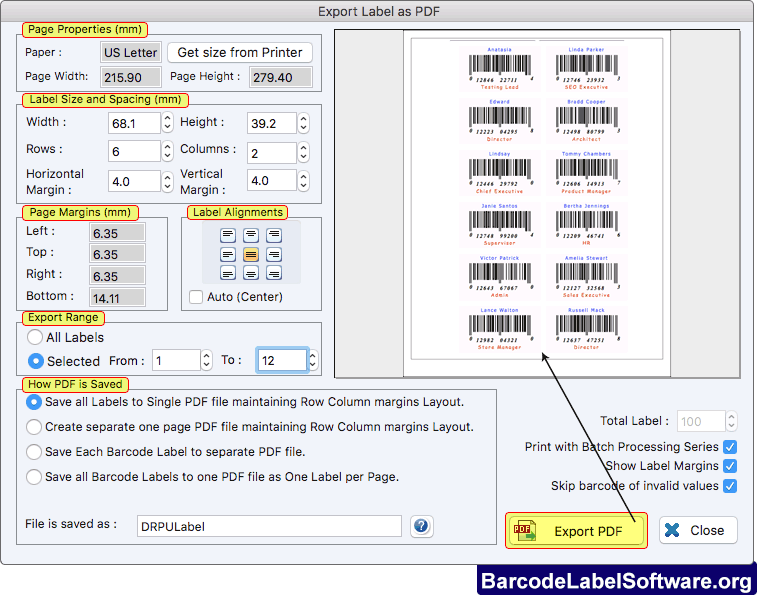
Task: Click the Bottom page margin field 14.11
Action: click(117, 298)
